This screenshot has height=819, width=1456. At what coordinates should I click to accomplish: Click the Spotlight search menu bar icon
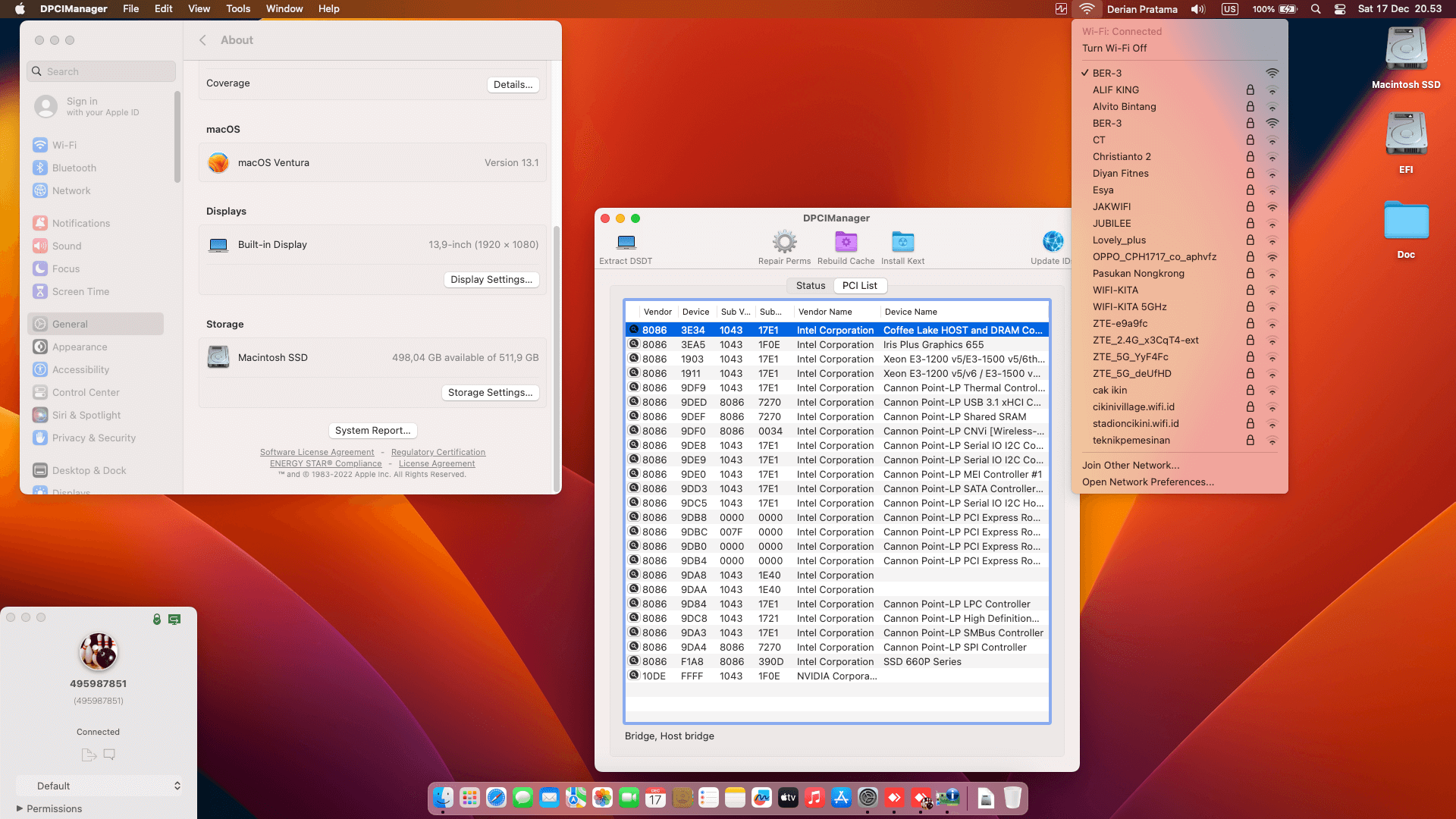click(1316, 9)
